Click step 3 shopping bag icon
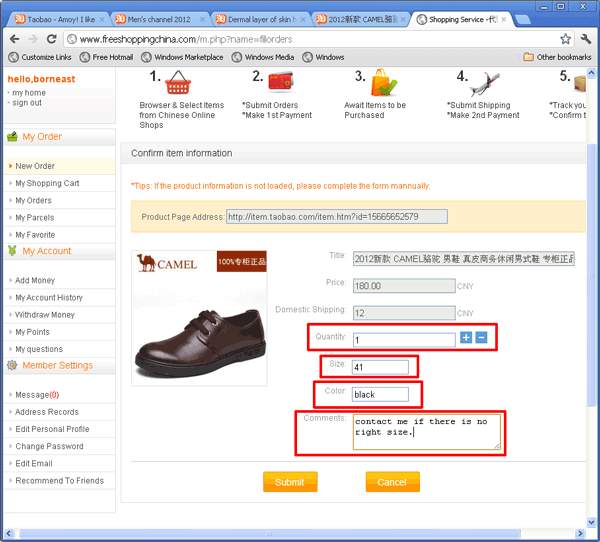Viewport: 600px width, 542px height. point(384,82)
